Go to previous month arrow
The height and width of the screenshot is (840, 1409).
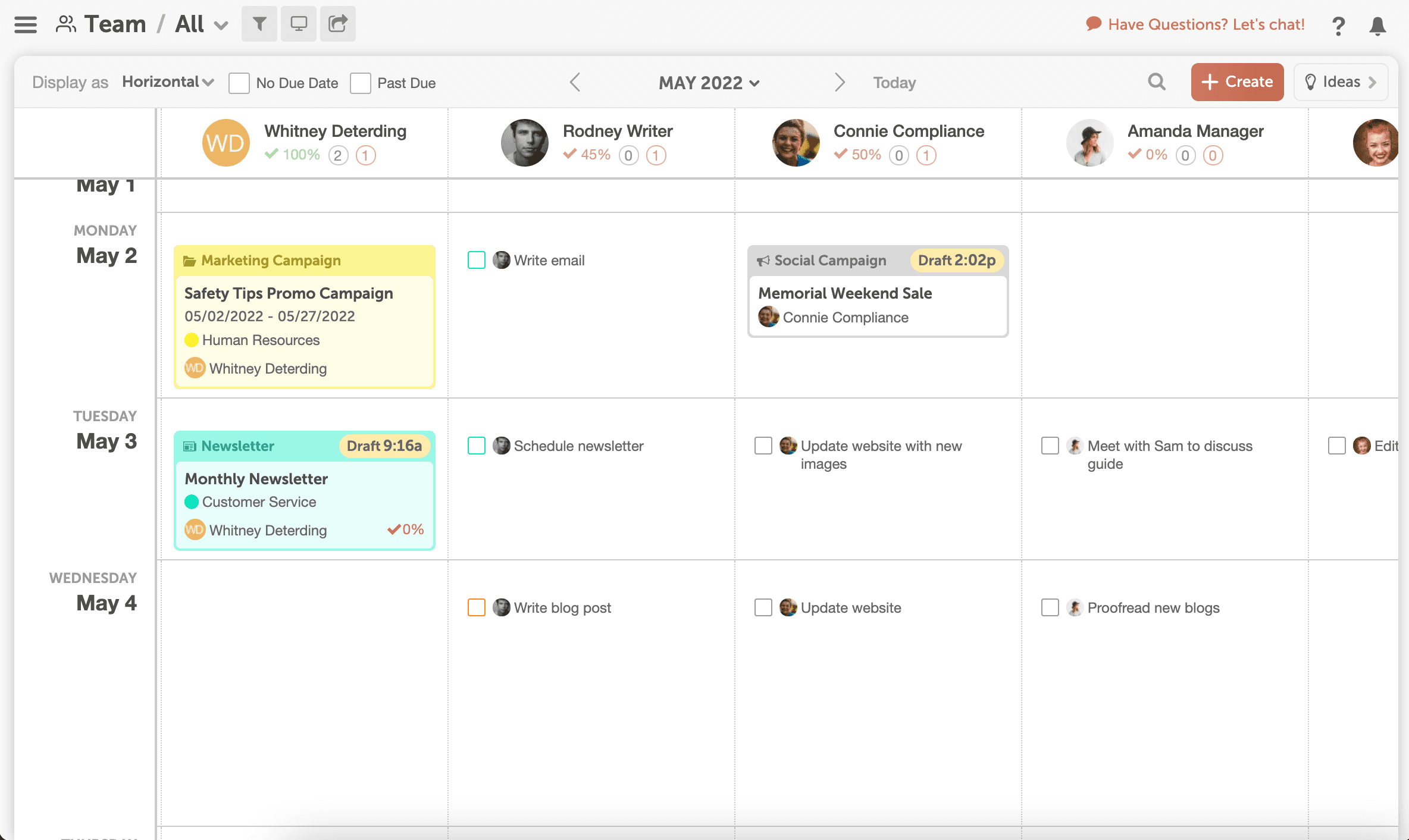[x=575, y=82]
